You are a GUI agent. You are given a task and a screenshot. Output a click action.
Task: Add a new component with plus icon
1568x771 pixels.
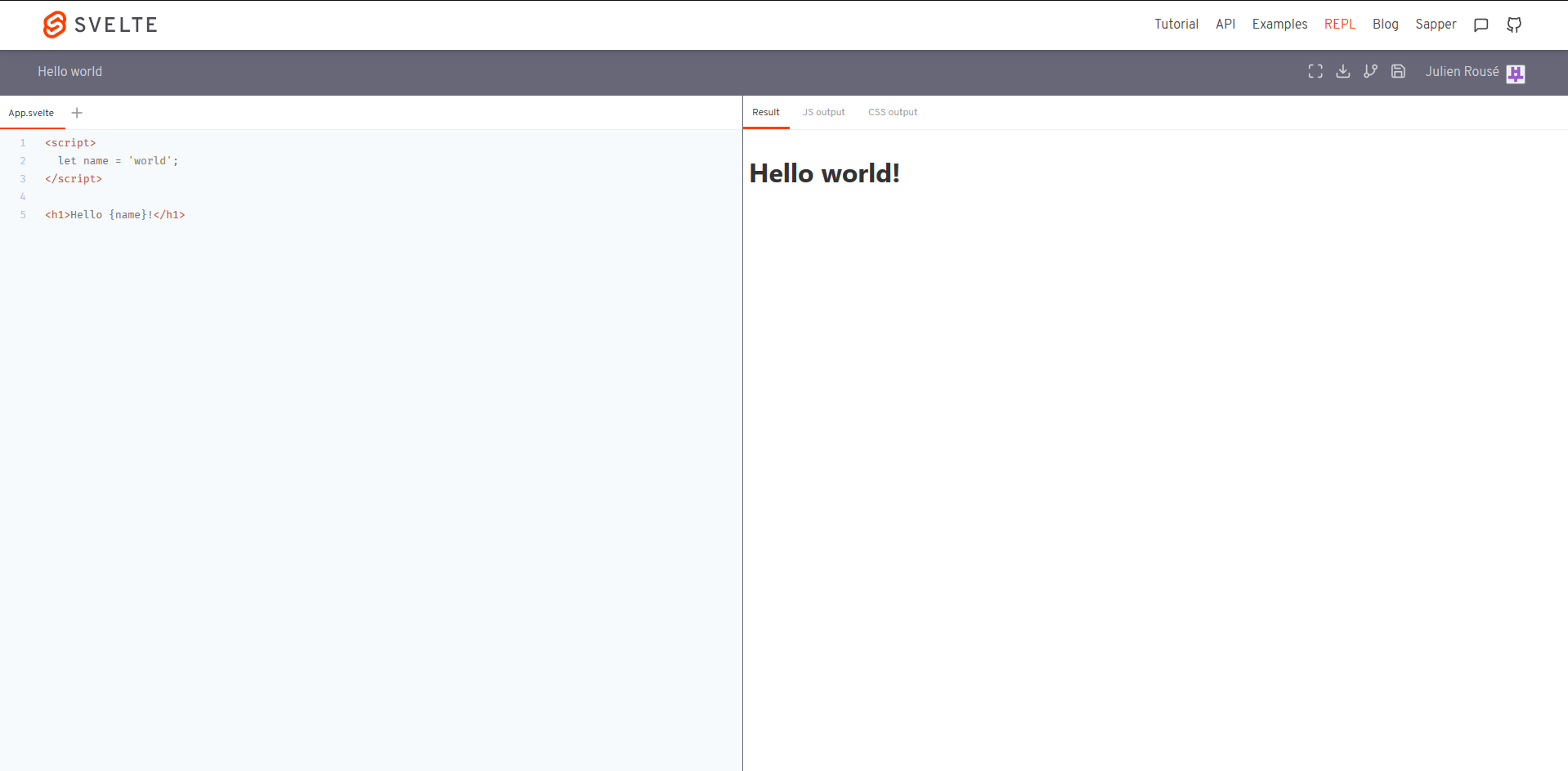click(x=77, y=113)
